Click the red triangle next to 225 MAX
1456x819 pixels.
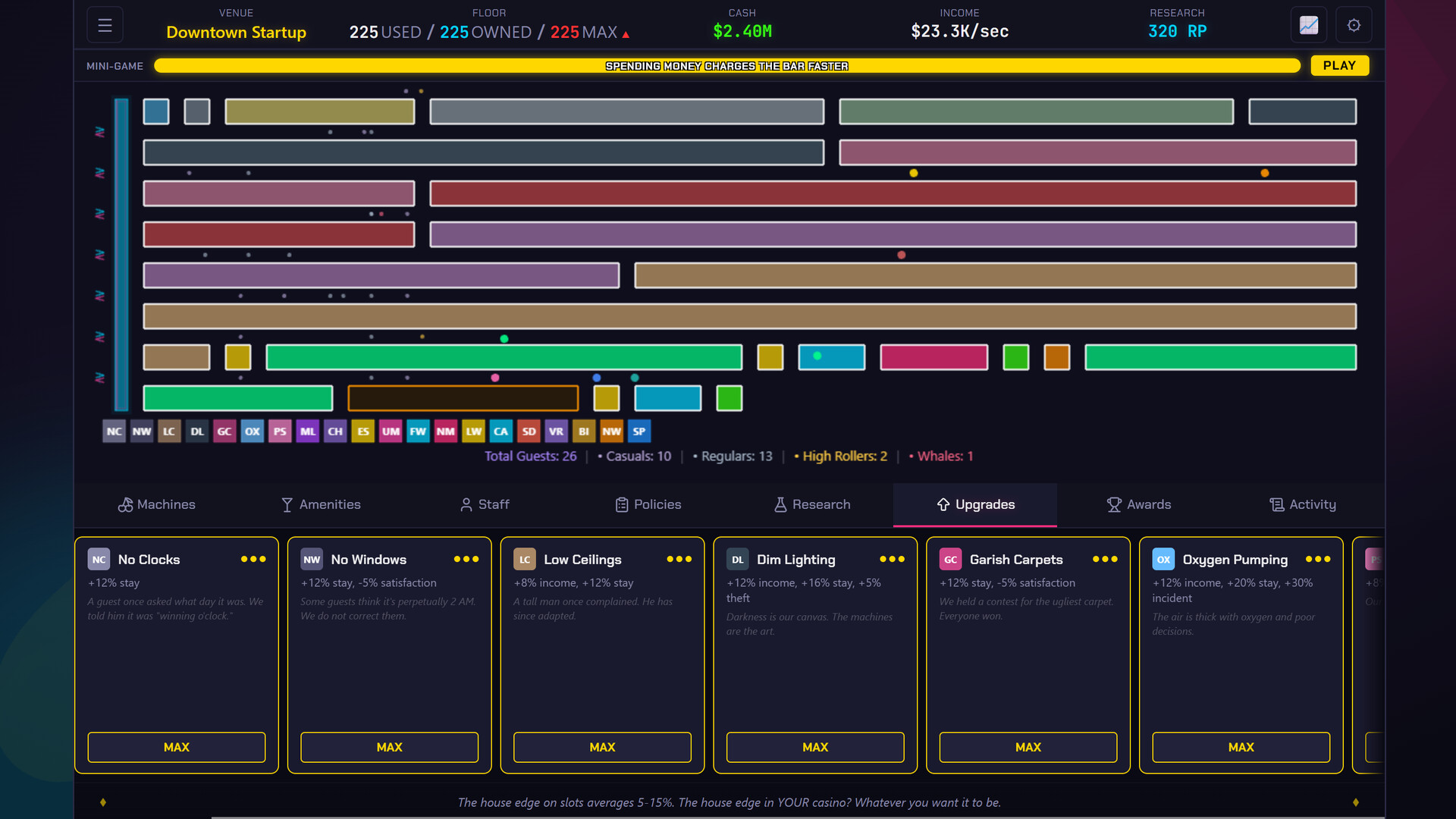point(626,34)
